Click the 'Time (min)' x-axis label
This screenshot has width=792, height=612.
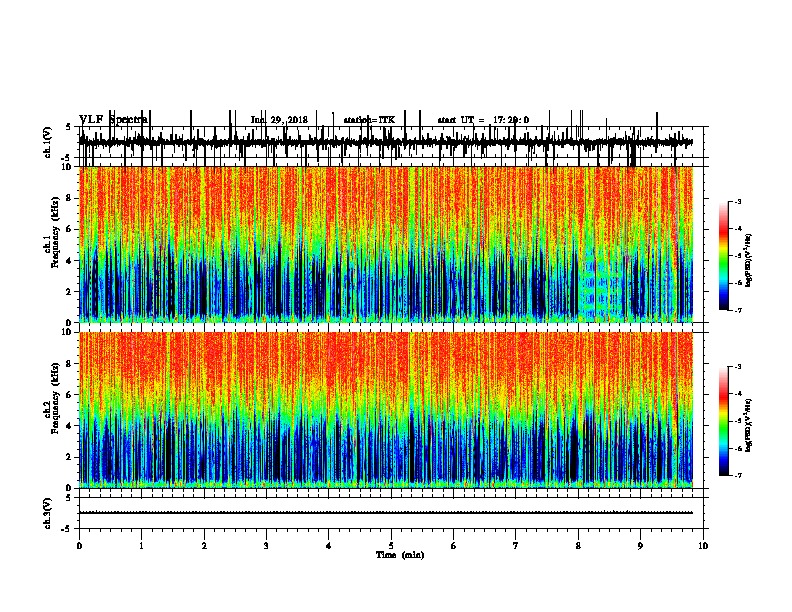[400, 555]
